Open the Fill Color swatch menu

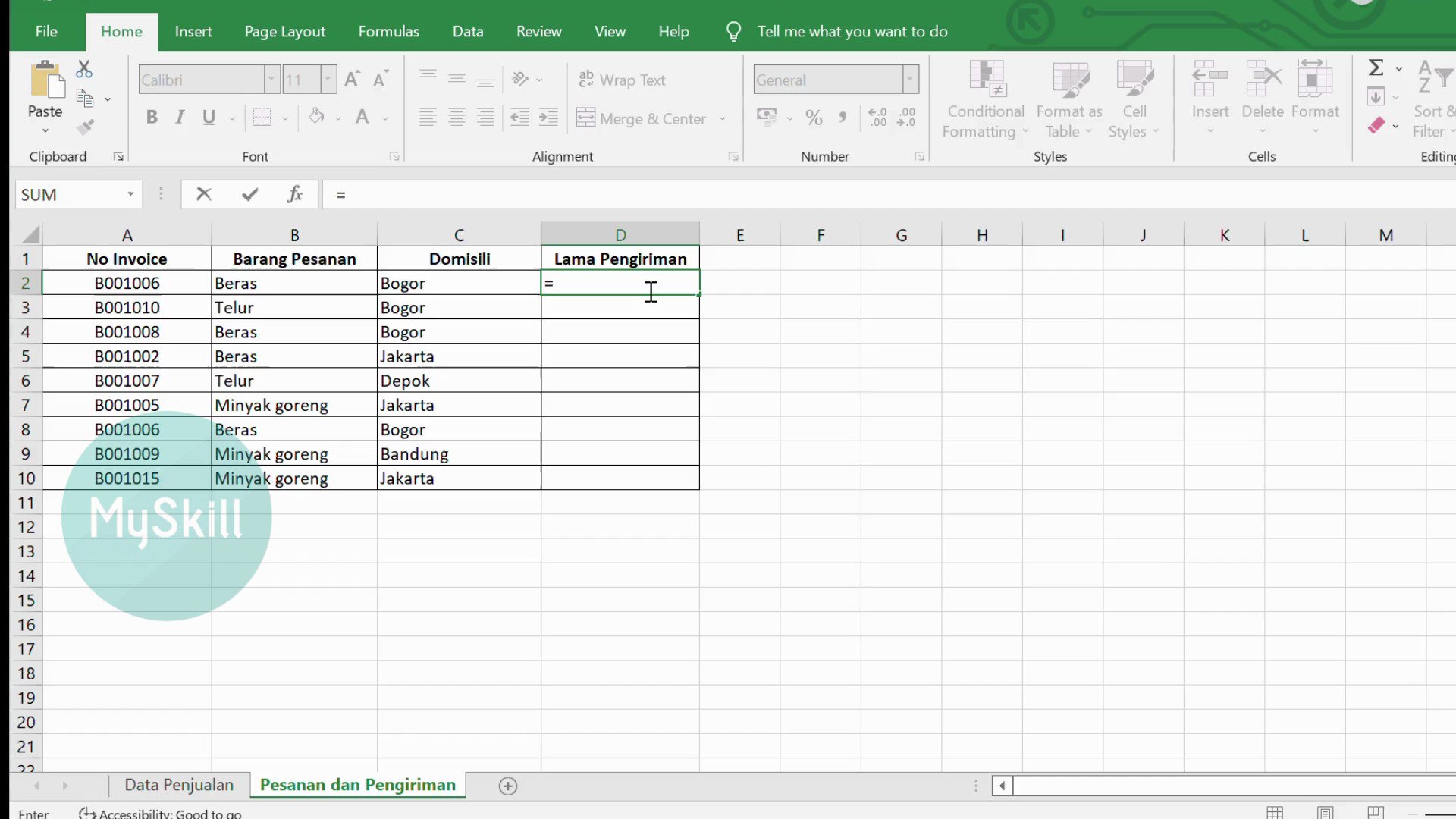pyautogui.click(x=338, y=118)
